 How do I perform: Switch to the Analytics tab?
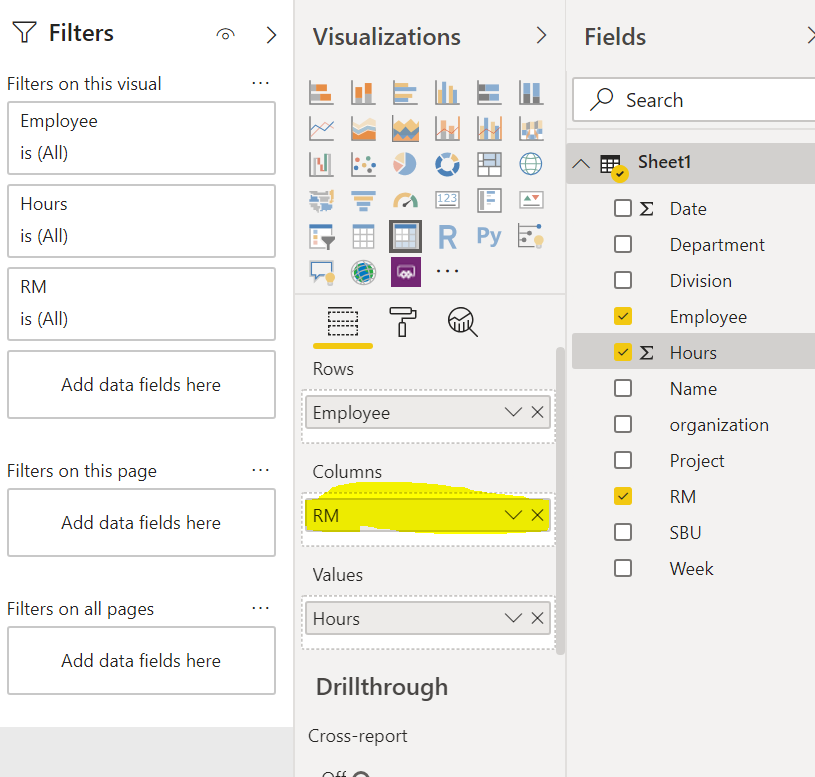click(462, 322)
